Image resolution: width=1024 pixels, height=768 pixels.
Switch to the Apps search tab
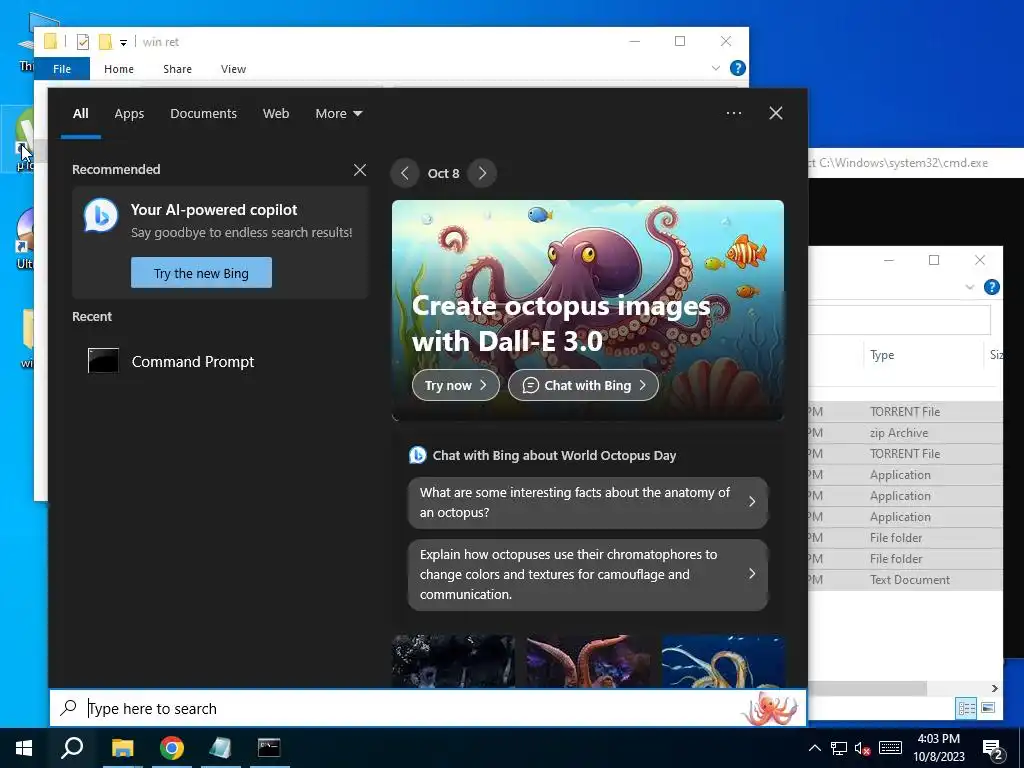tap(129, 114)
